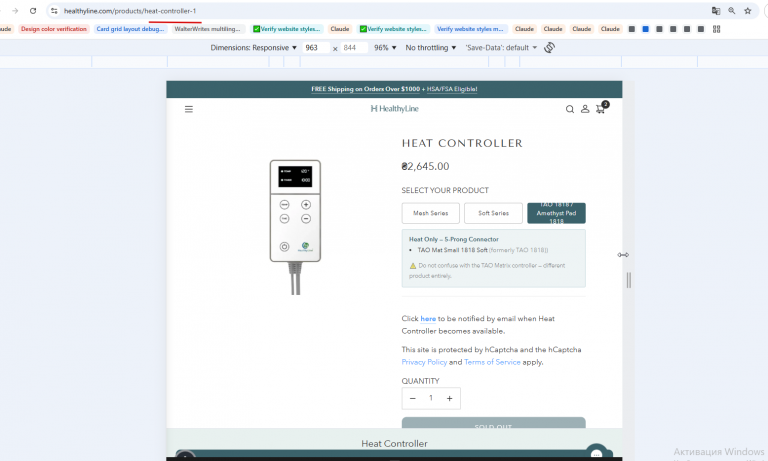Go forward with the browser arrow
768x461 pixels.
15,11
